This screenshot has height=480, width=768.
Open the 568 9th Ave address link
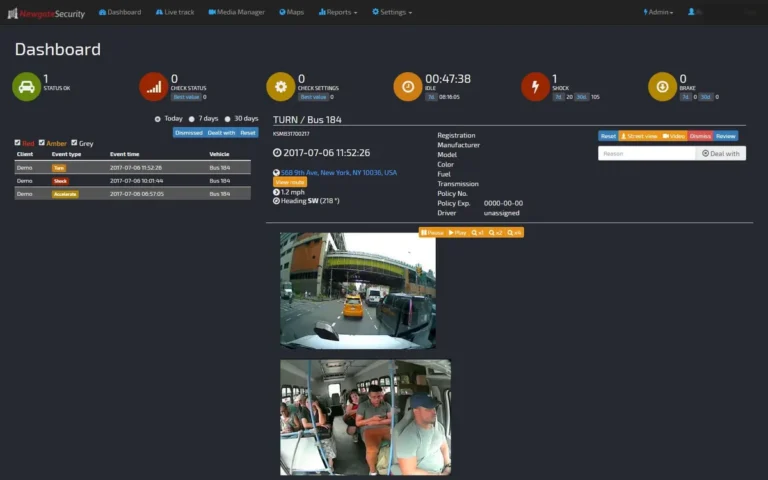pyautogui.click(x=339, y=172)
